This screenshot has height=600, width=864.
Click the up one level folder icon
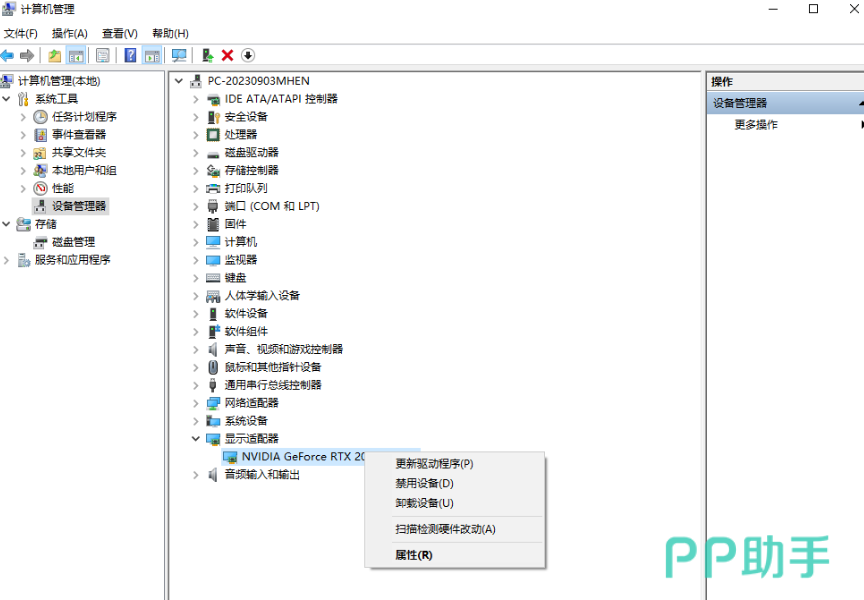tap(54, 55)
